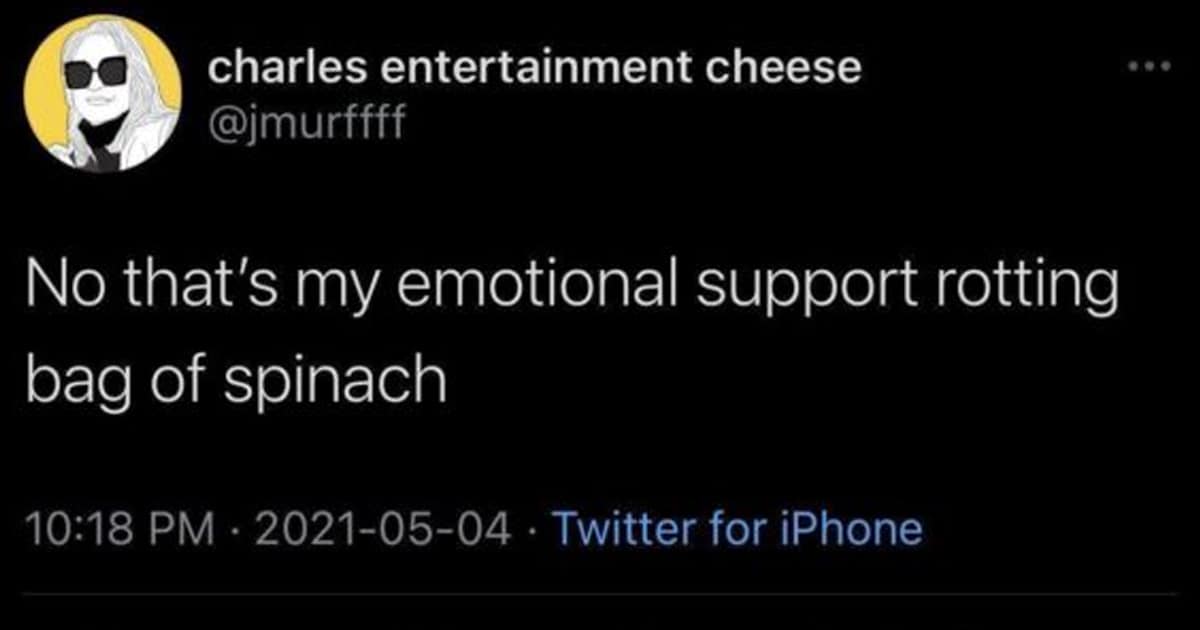Open the Twitter for iPhone source link
The width and height of the screenshot is (1200, 630).
coord(736,528)
